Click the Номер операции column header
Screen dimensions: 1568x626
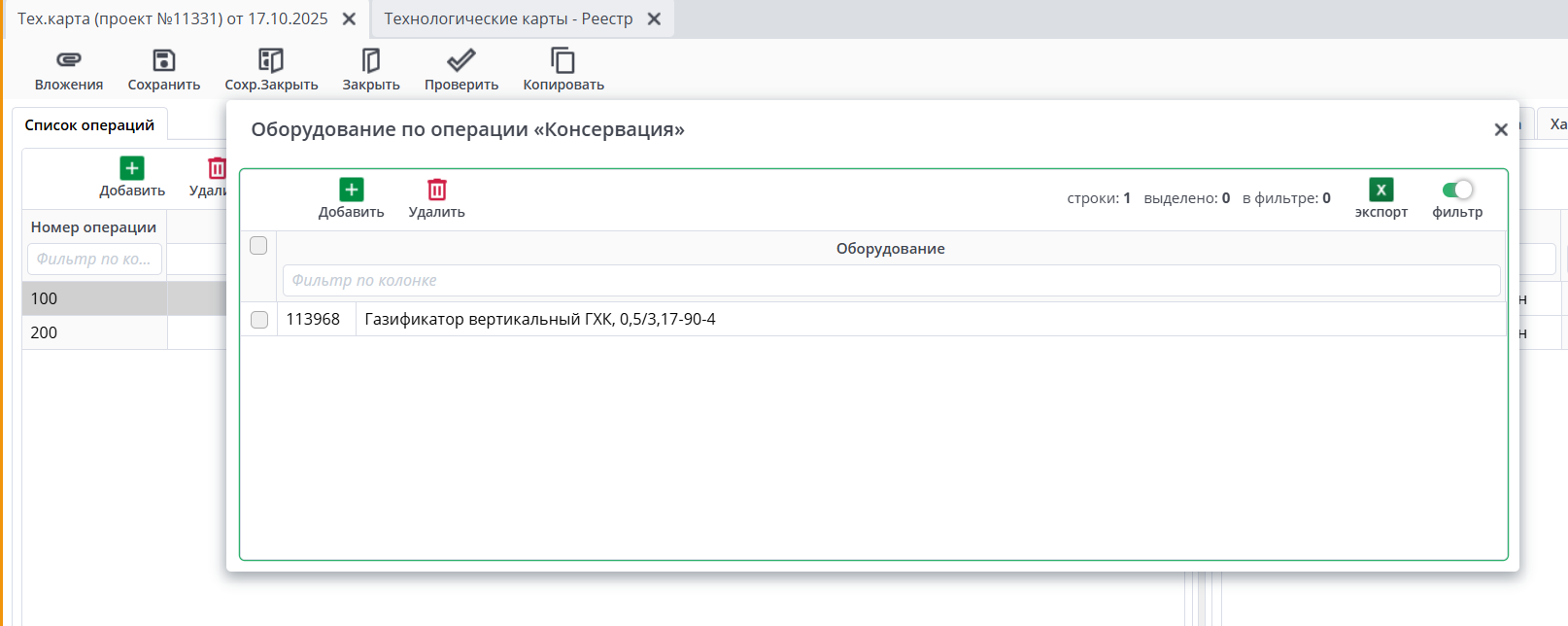(93, 227)
